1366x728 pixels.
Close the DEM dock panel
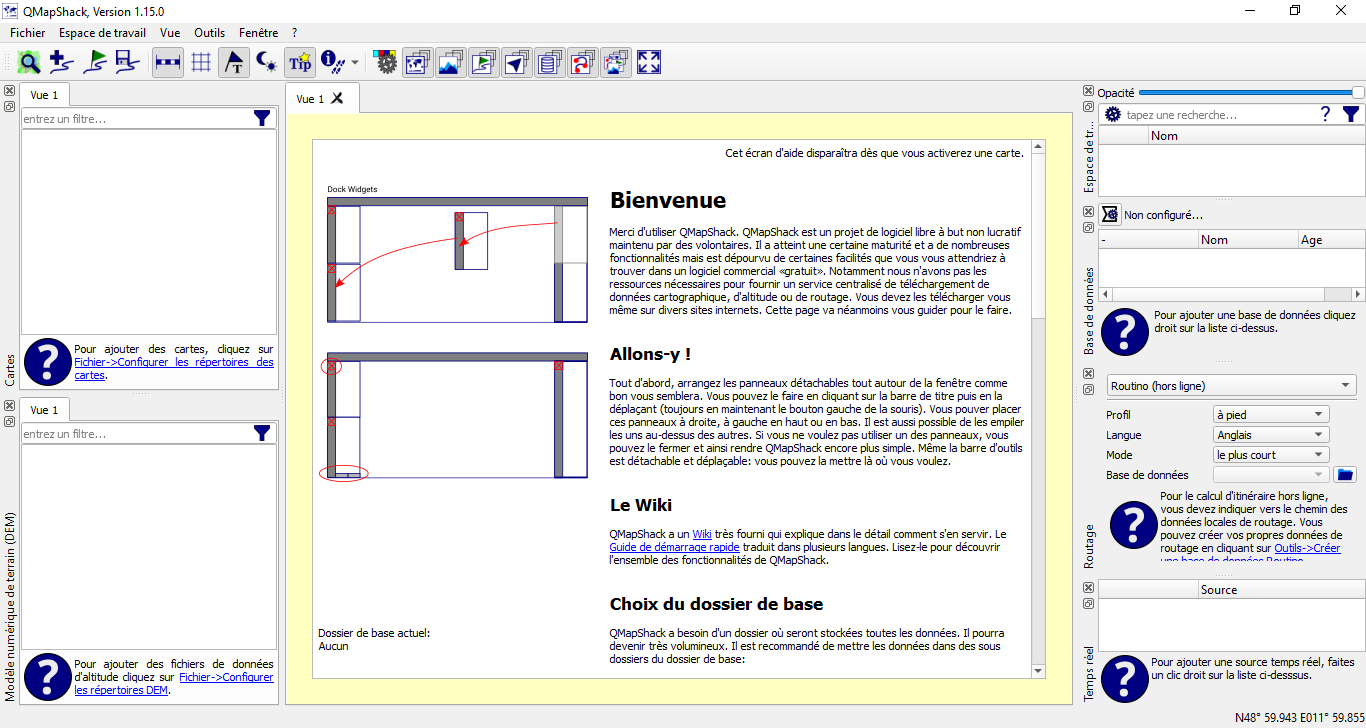9,406
